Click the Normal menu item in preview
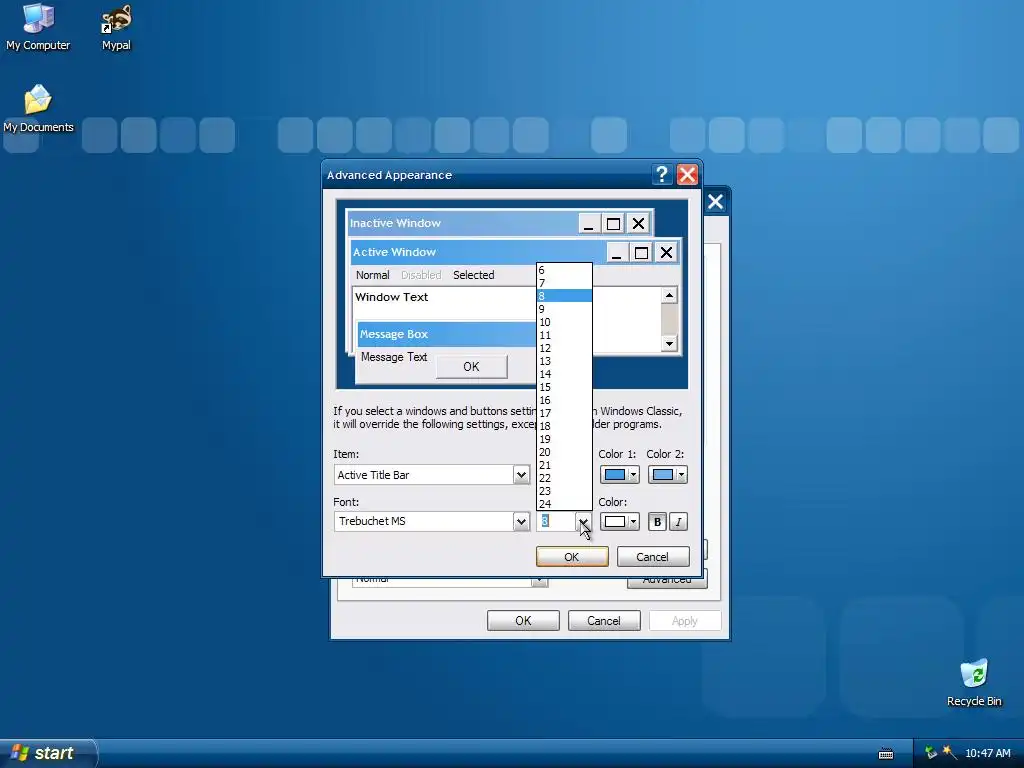This screenshot has width=1024, height=768. tap(372, 275)
